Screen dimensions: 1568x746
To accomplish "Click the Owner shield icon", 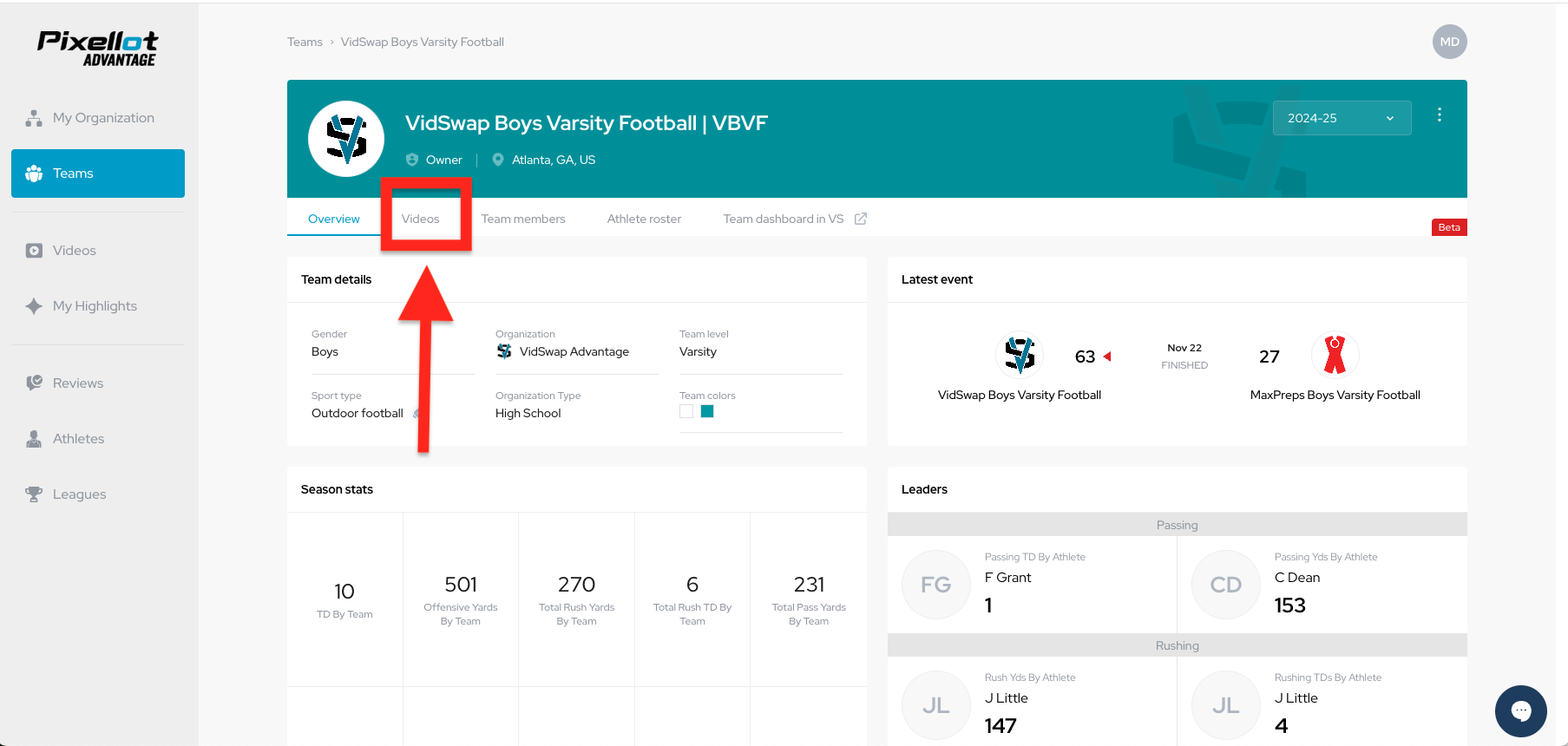I will tap(412, 160).
